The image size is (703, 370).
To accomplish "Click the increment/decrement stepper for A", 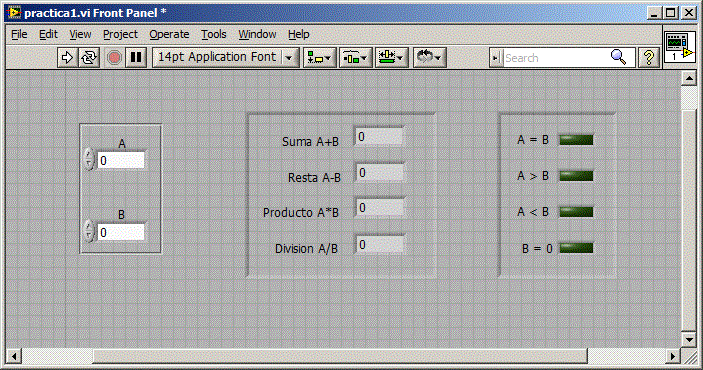I will (89, 159).
